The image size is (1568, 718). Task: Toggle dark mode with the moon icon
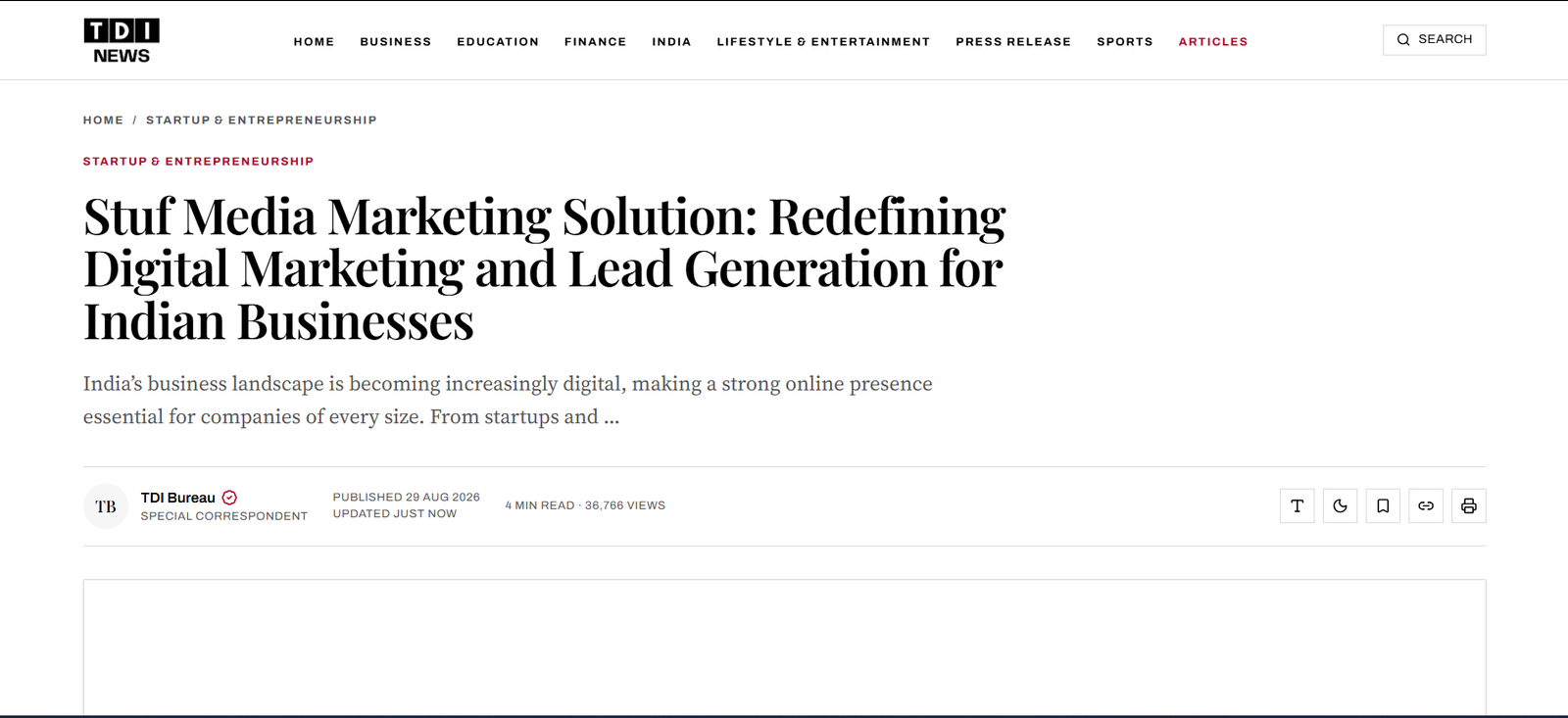click(1340, 505)
